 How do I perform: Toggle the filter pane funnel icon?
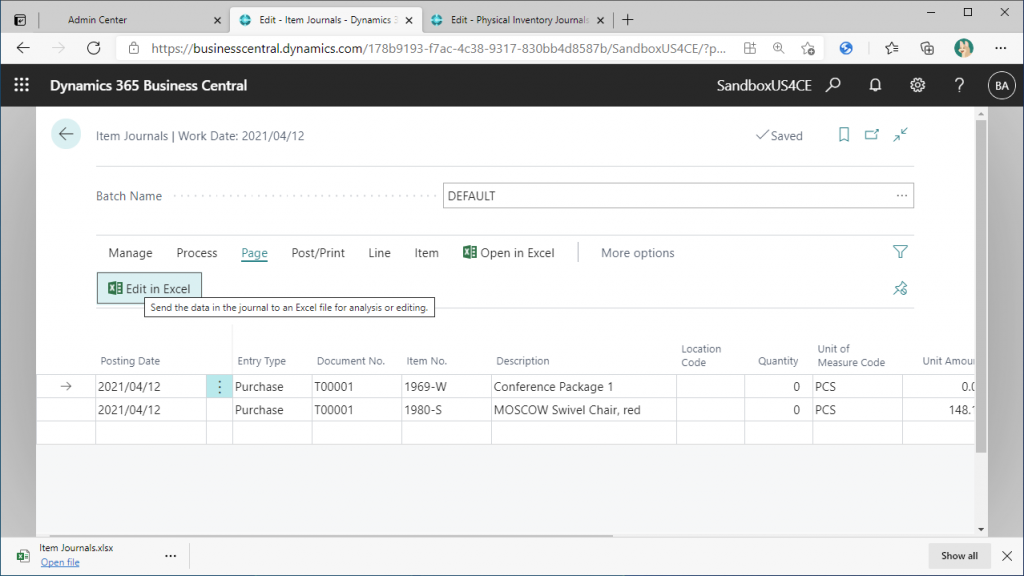[x=900, y=252]
